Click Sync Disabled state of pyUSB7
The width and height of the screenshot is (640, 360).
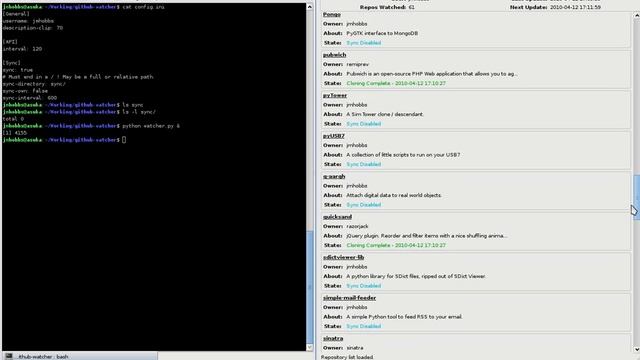364,164
